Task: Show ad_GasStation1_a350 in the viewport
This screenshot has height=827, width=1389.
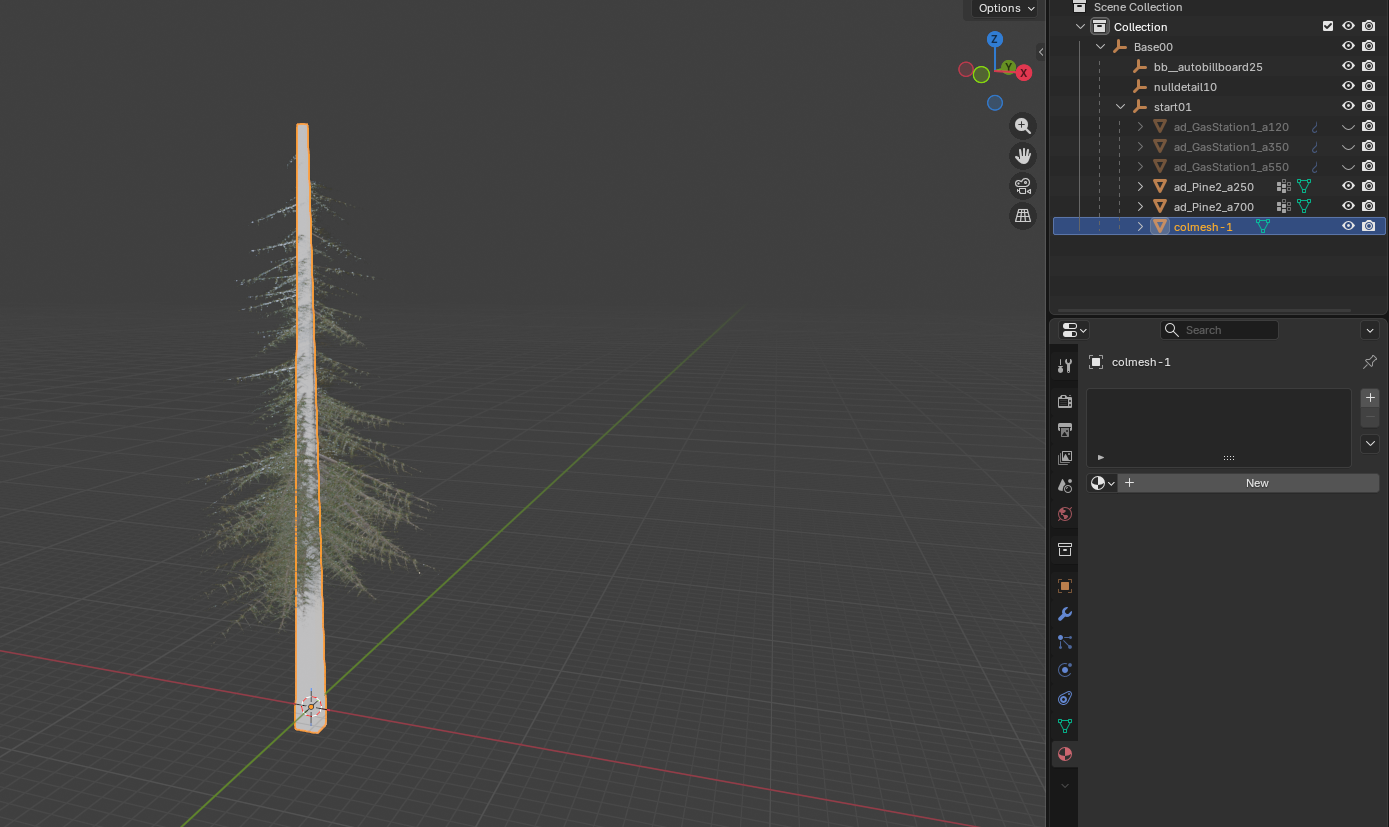Action: click(x=1348, y=147)
